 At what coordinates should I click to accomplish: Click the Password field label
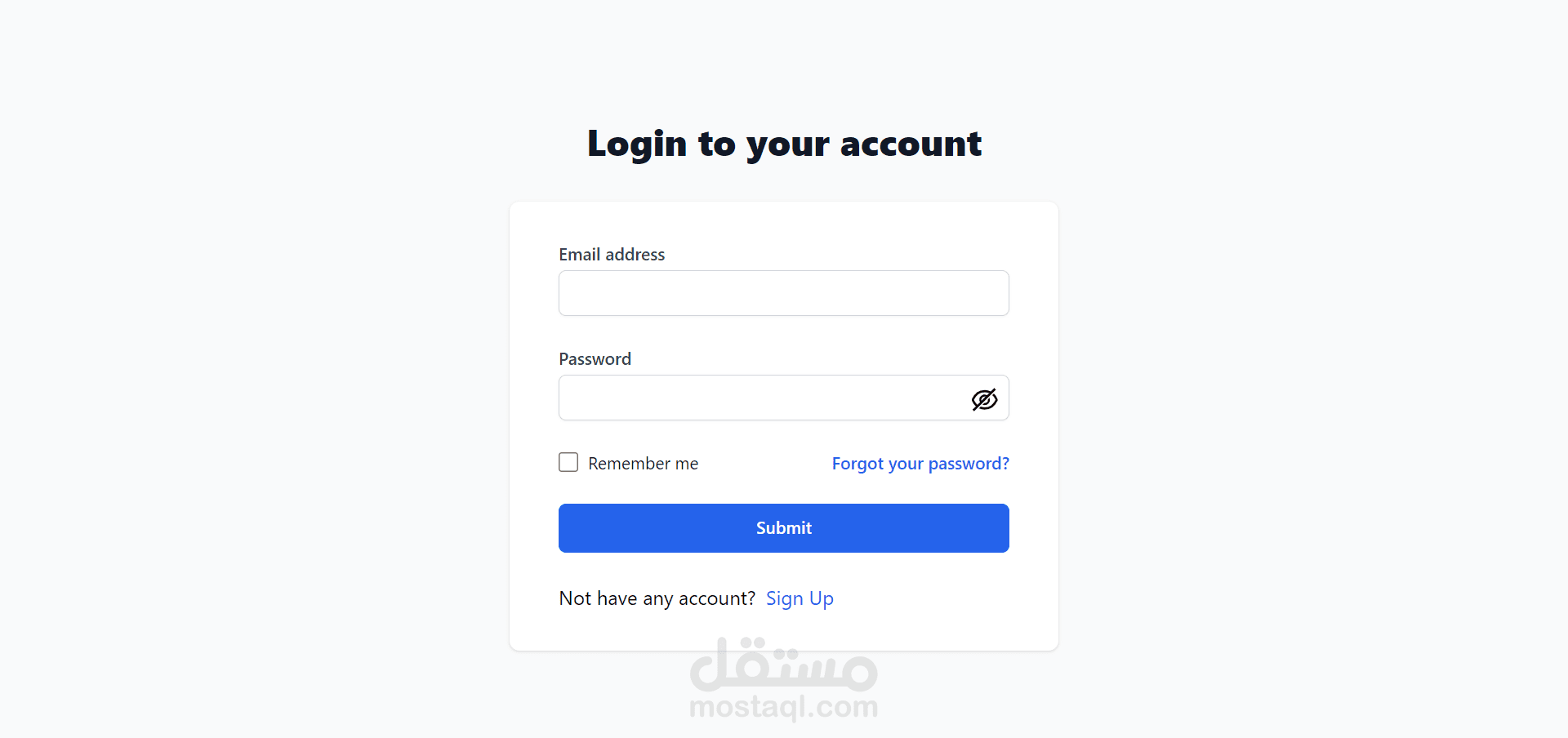click(x=595, y=359)
